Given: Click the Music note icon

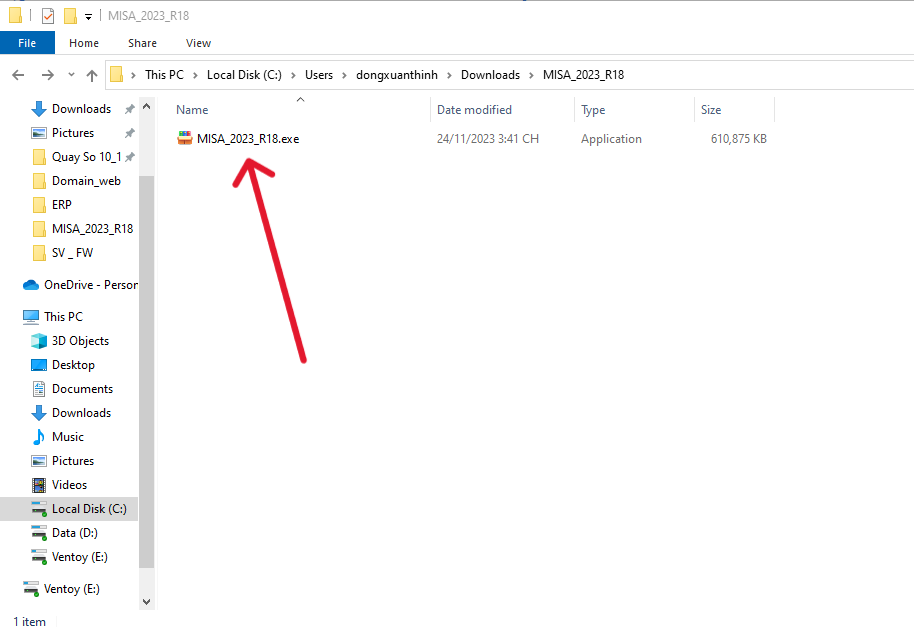Looking at the screenshot, I should pyautogui.click(x=38, y=437).
